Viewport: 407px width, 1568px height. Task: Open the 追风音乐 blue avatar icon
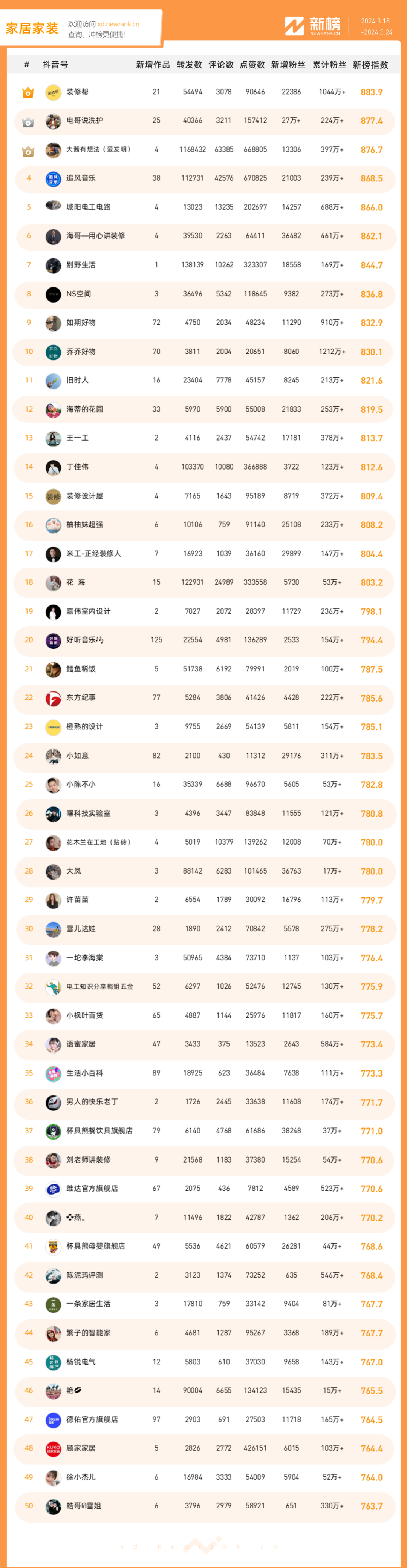[x=54, y=178]
